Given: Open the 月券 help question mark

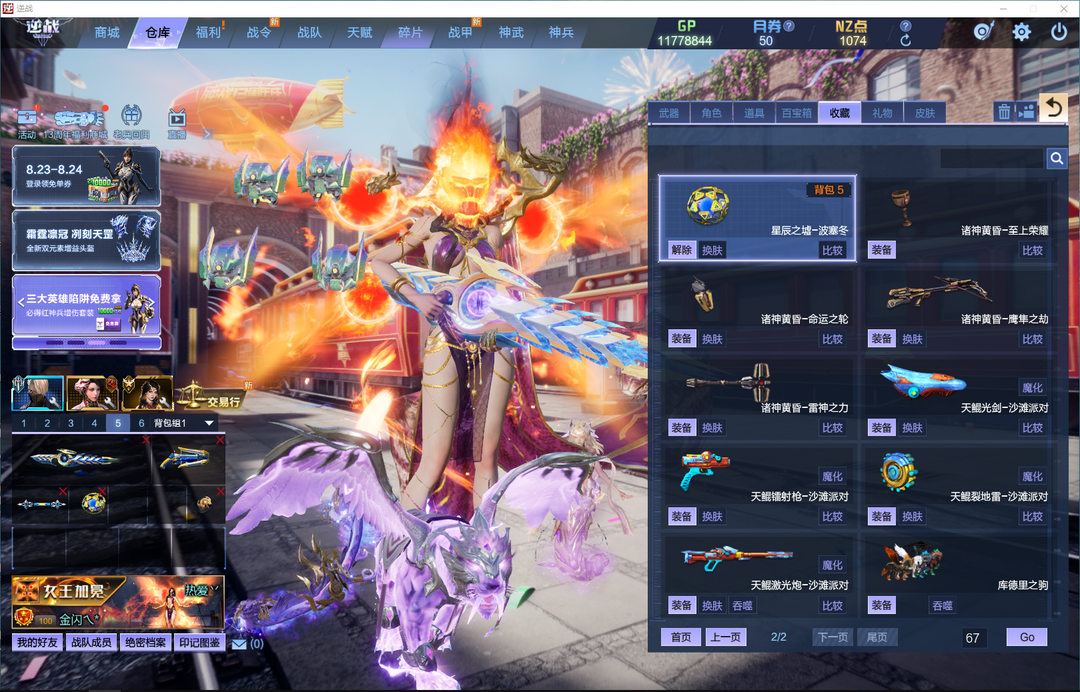Looking at the screenshot, I should point(789,26).
